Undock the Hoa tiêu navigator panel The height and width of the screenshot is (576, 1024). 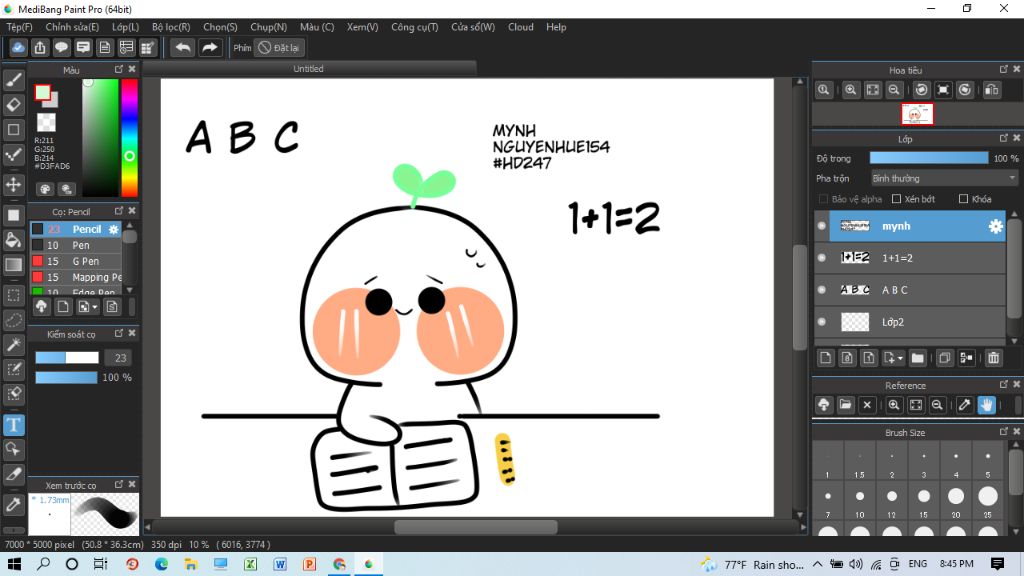coord(1004,69)
